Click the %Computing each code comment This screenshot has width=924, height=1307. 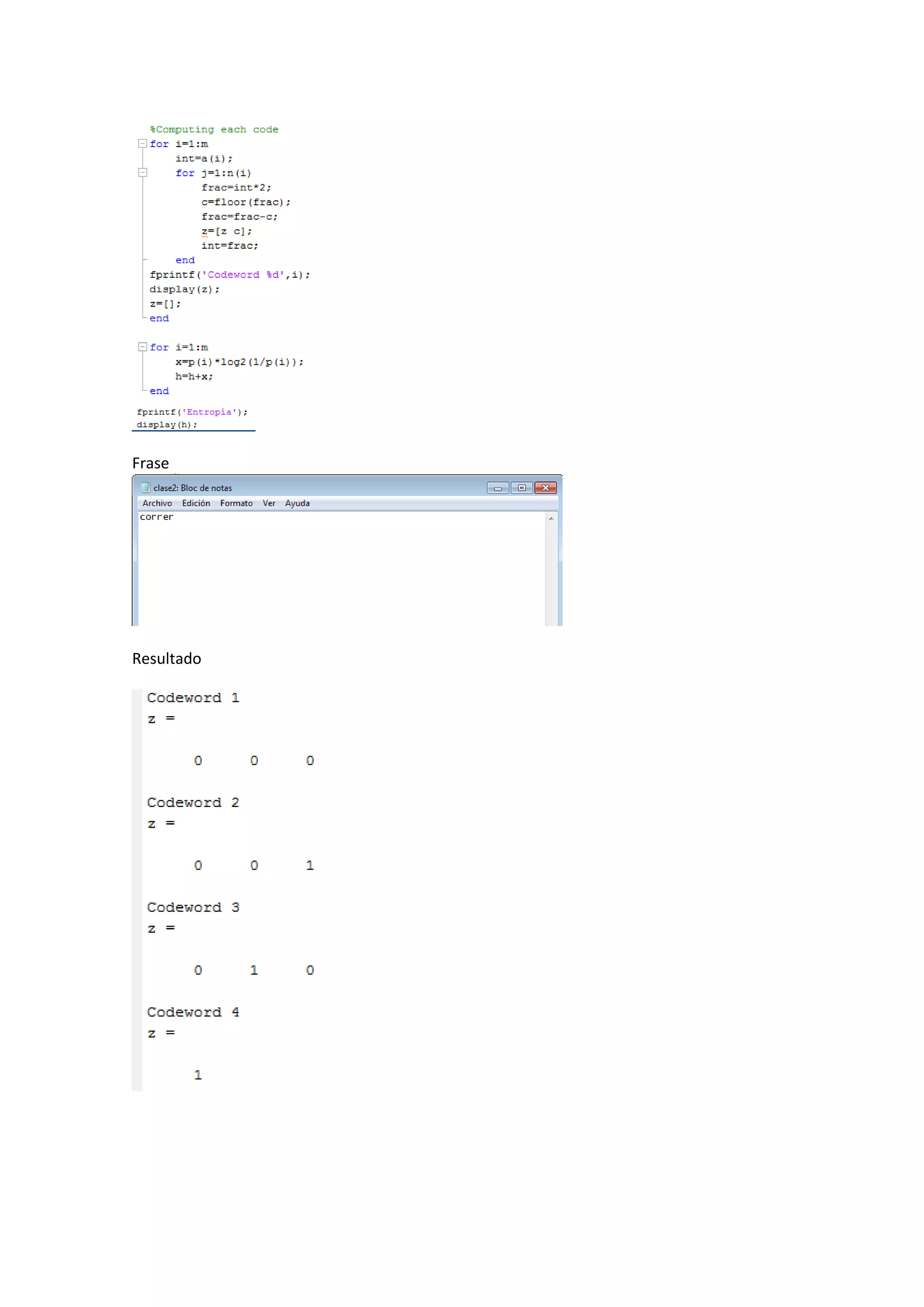(x=214, y=130)
